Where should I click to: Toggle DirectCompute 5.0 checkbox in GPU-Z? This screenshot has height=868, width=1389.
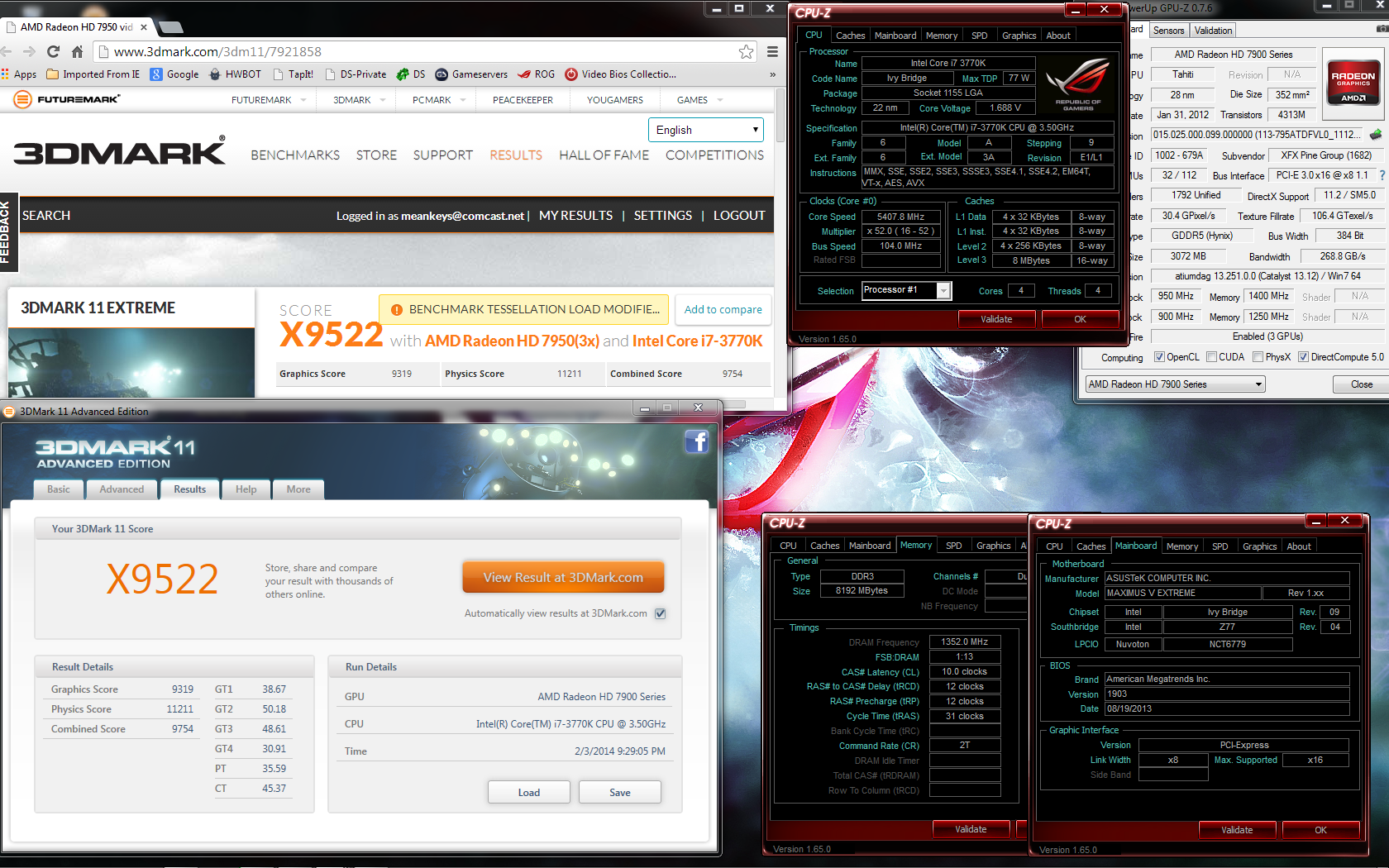(x=1303, y=357)
